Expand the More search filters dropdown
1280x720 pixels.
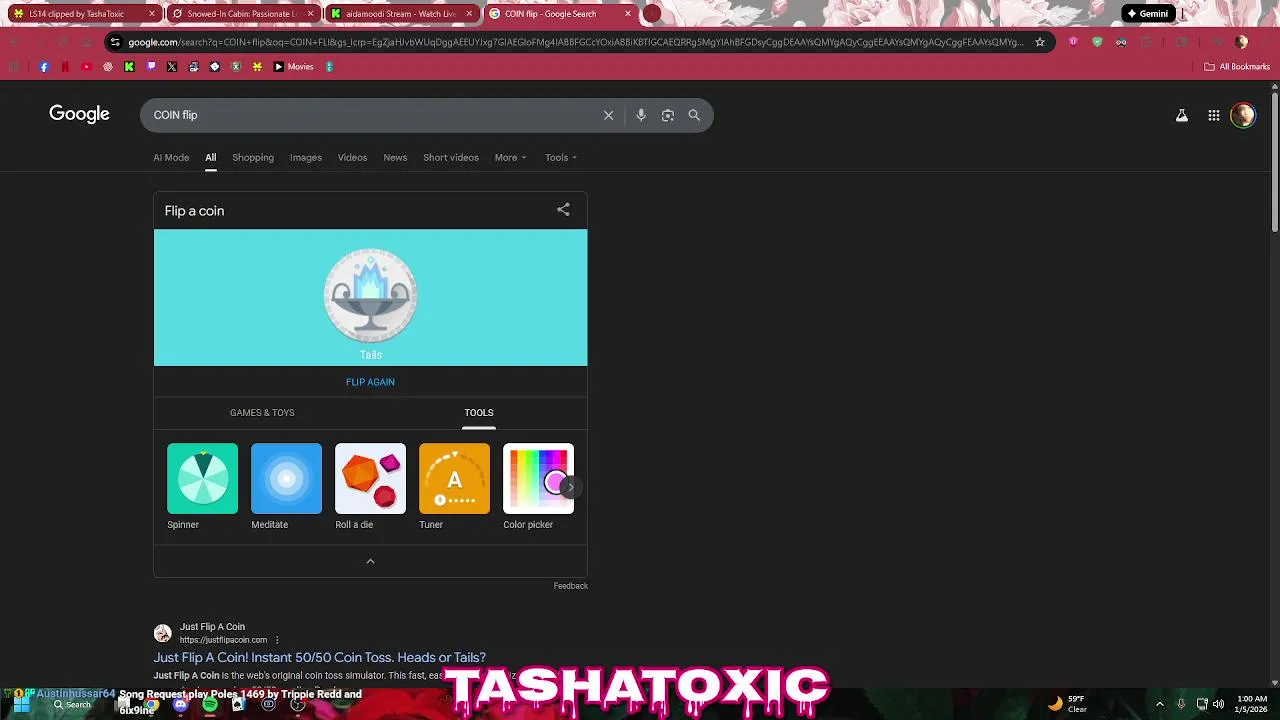click(510, 157)
